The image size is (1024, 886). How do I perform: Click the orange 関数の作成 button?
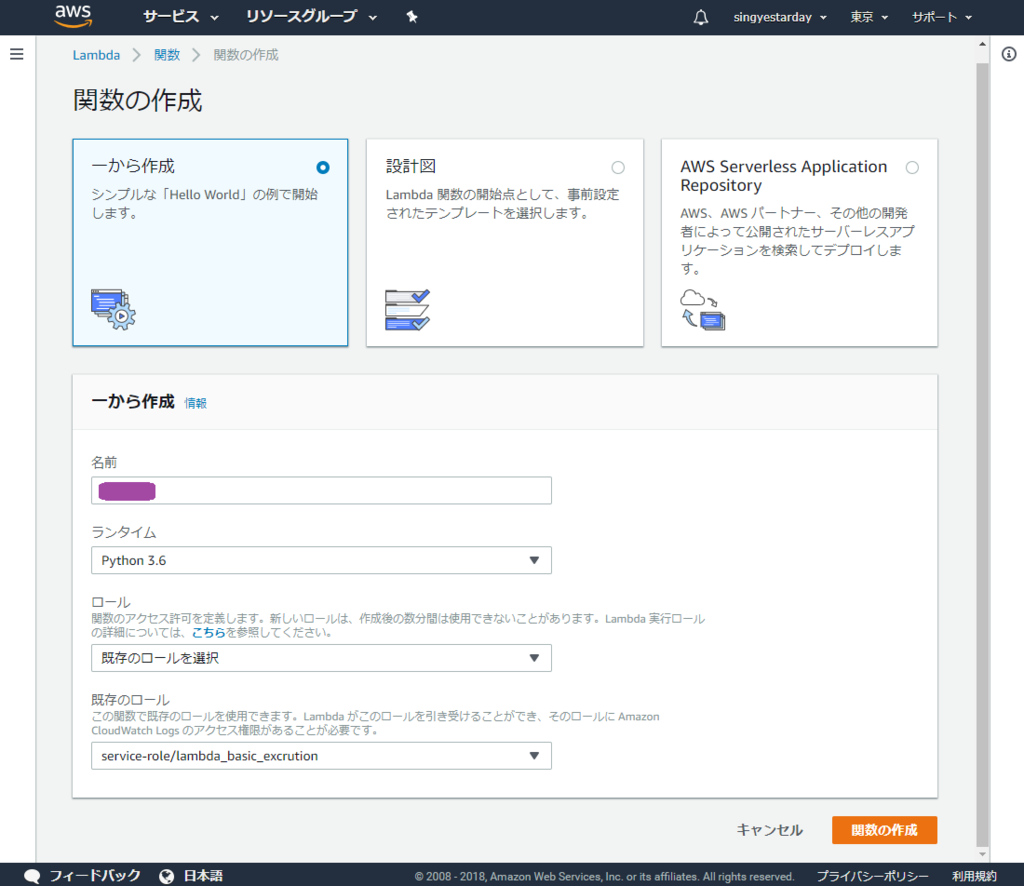click(x=884, y=830)
